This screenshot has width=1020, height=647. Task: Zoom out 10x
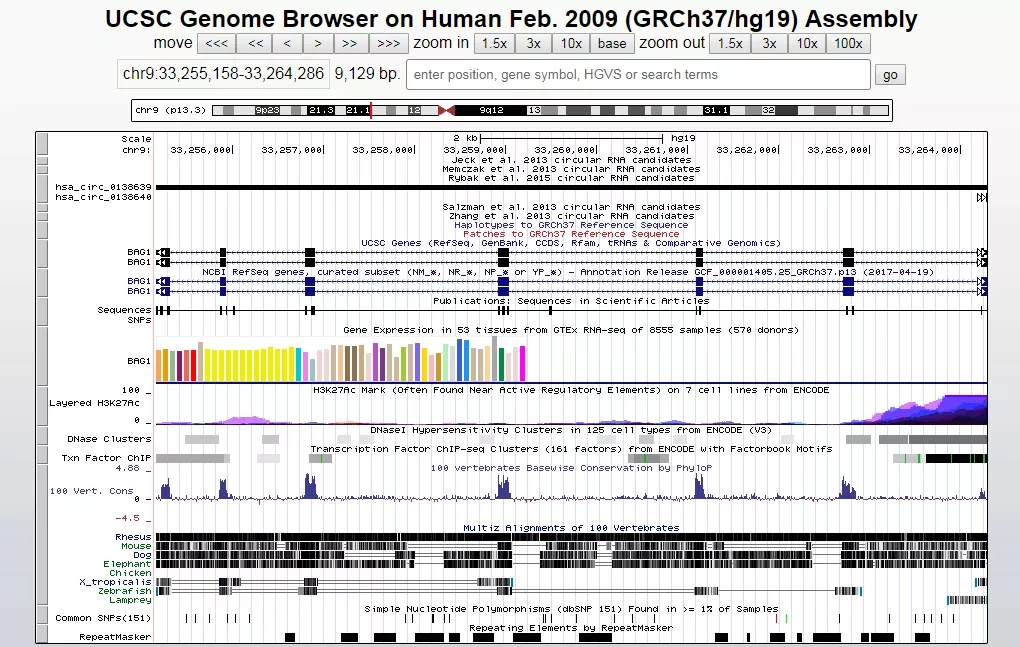click(x=807, y=44)
